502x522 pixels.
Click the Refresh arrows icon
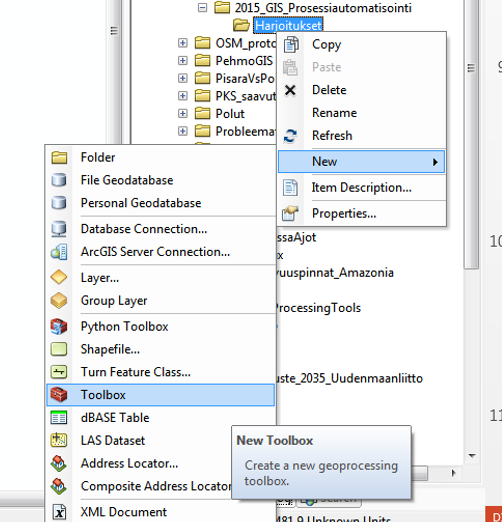(x=290, y=136)
